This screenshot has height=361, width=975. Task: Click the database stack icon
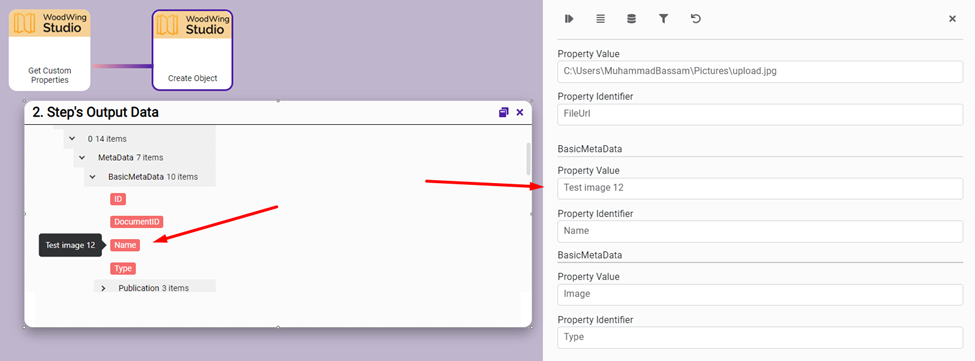click(x=631, y=19)
